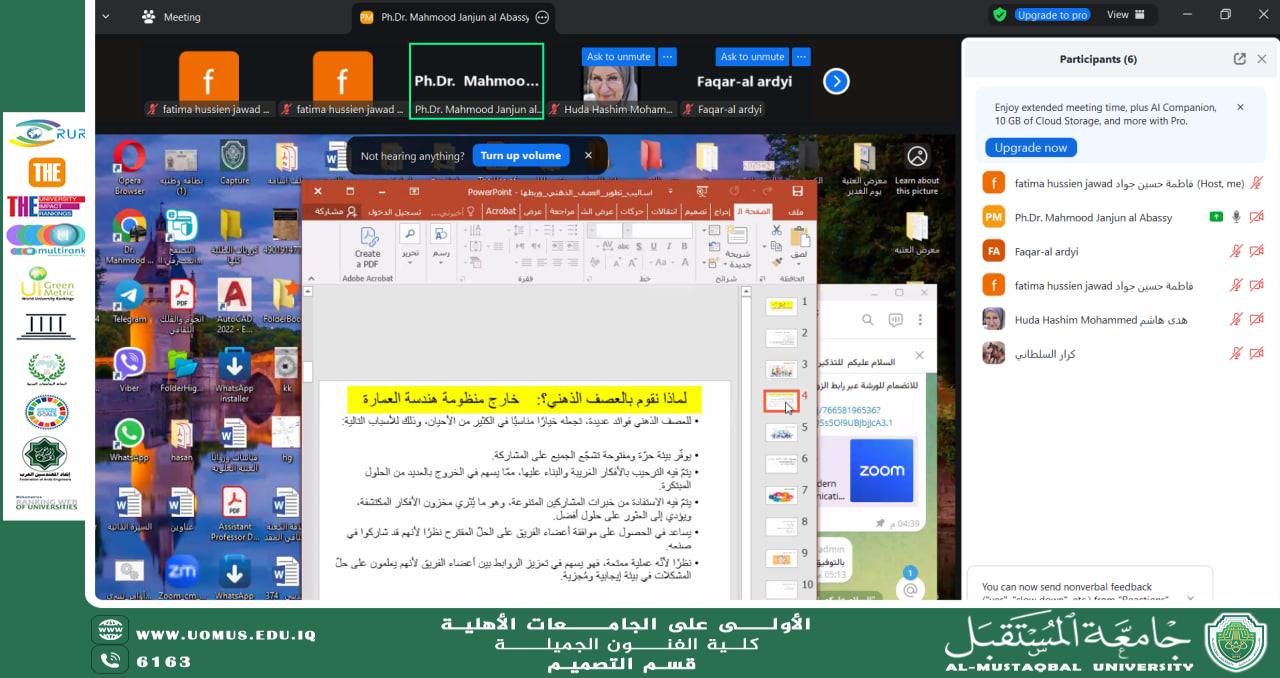Open the Zoom View layout dropdown

pyautogui.click(x=1125, y=15)
